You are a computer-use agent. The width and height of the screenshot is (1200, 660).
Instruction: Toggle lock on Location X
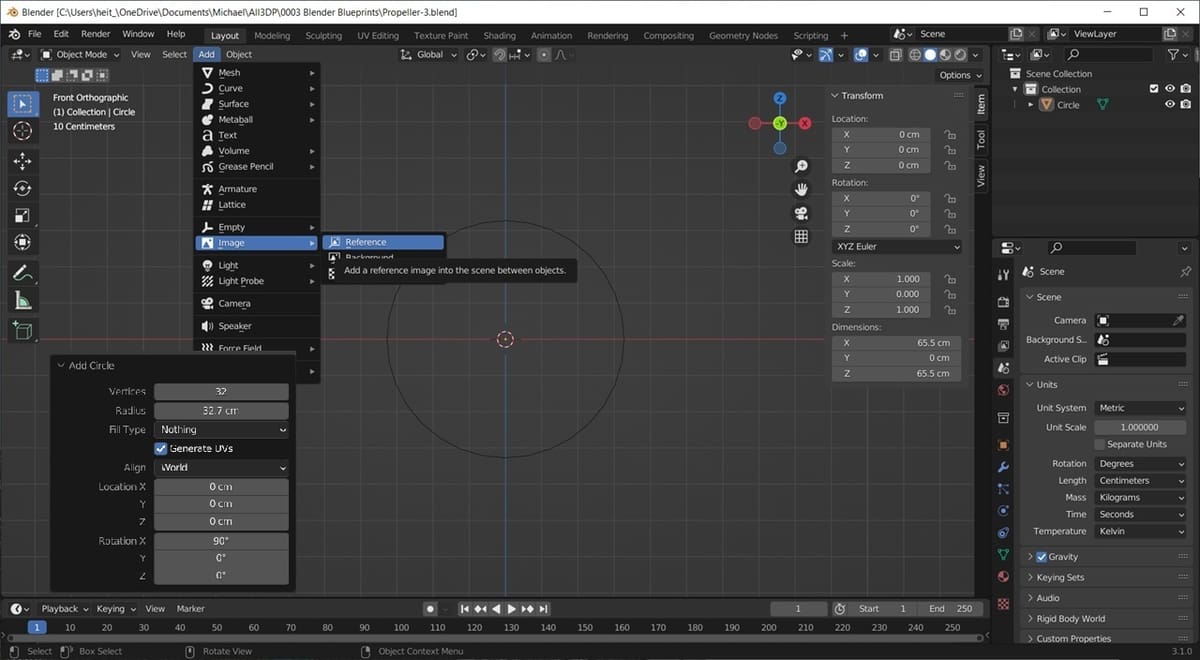(x=949, y=134)
